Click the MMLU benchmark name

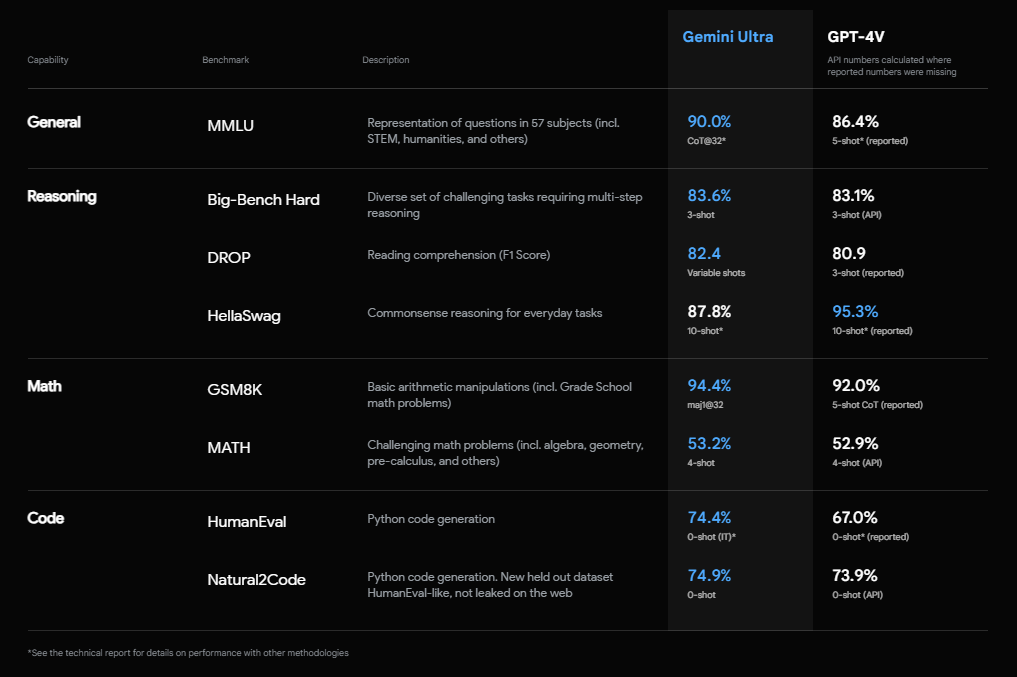coord(230,126)
